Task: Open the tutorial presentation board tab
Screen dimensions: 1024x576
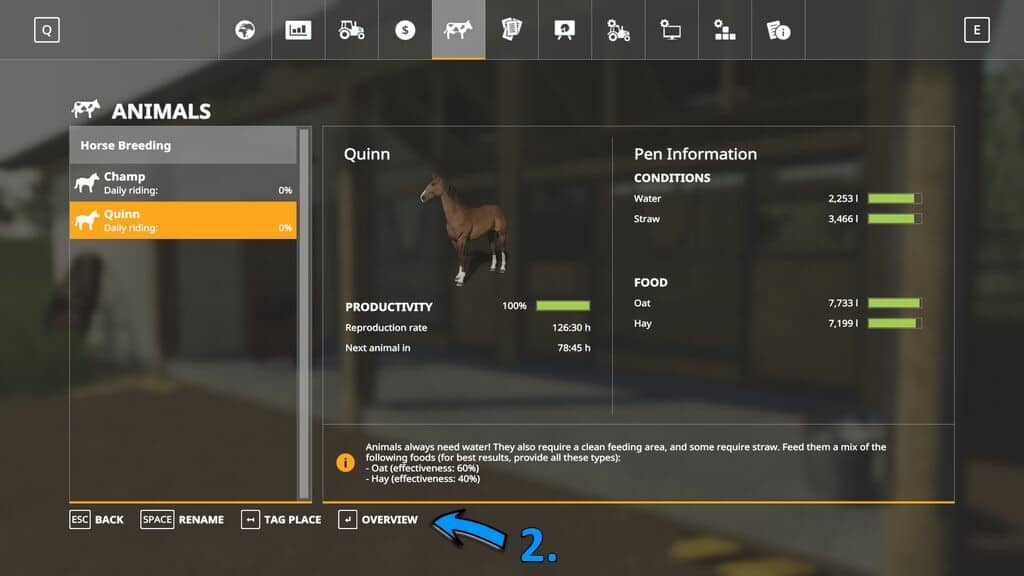Action: [565, 30]
